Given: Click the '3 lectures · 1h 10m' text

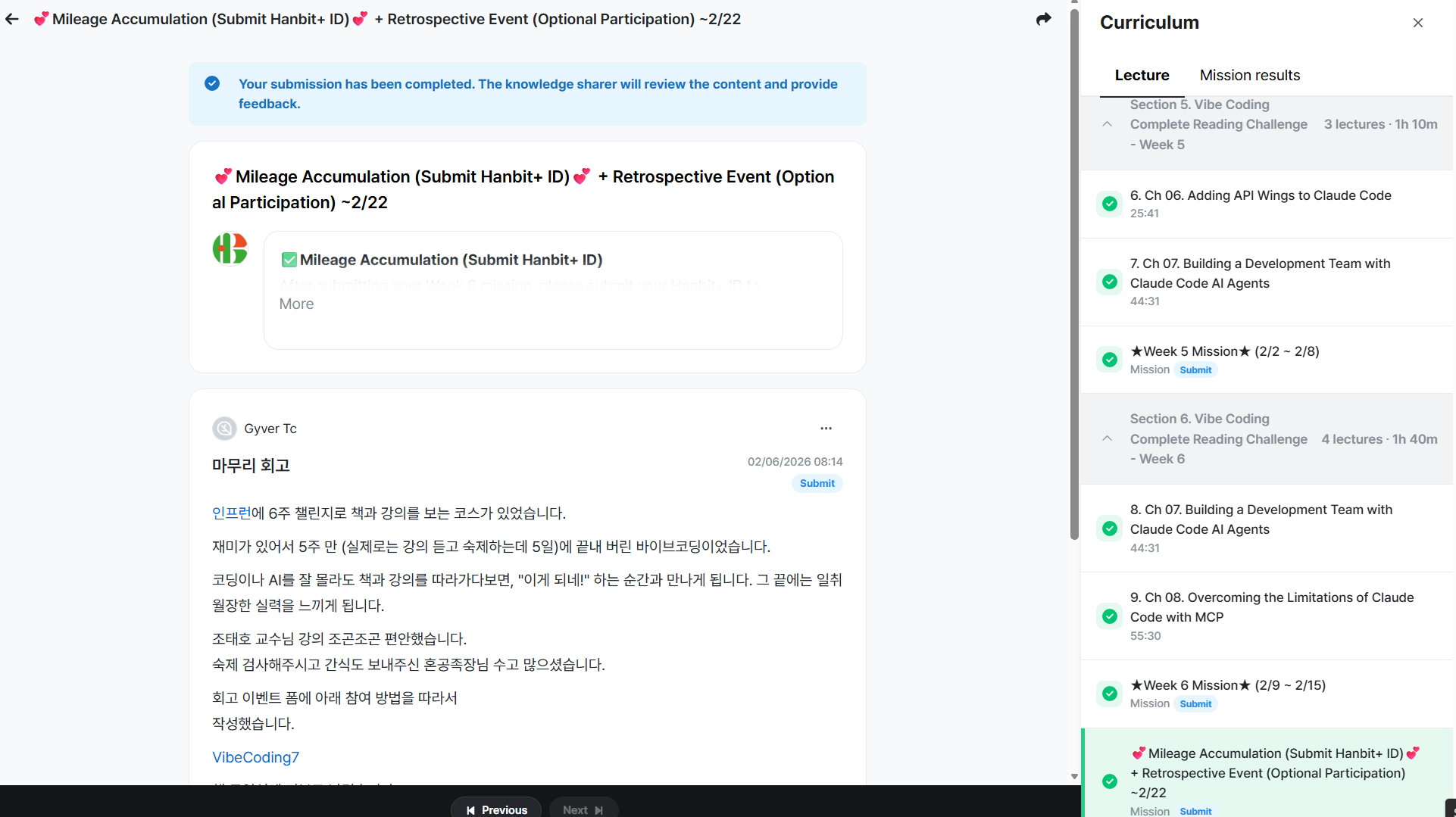Looking at the screenshot, I should click(x=1380, y=124).
